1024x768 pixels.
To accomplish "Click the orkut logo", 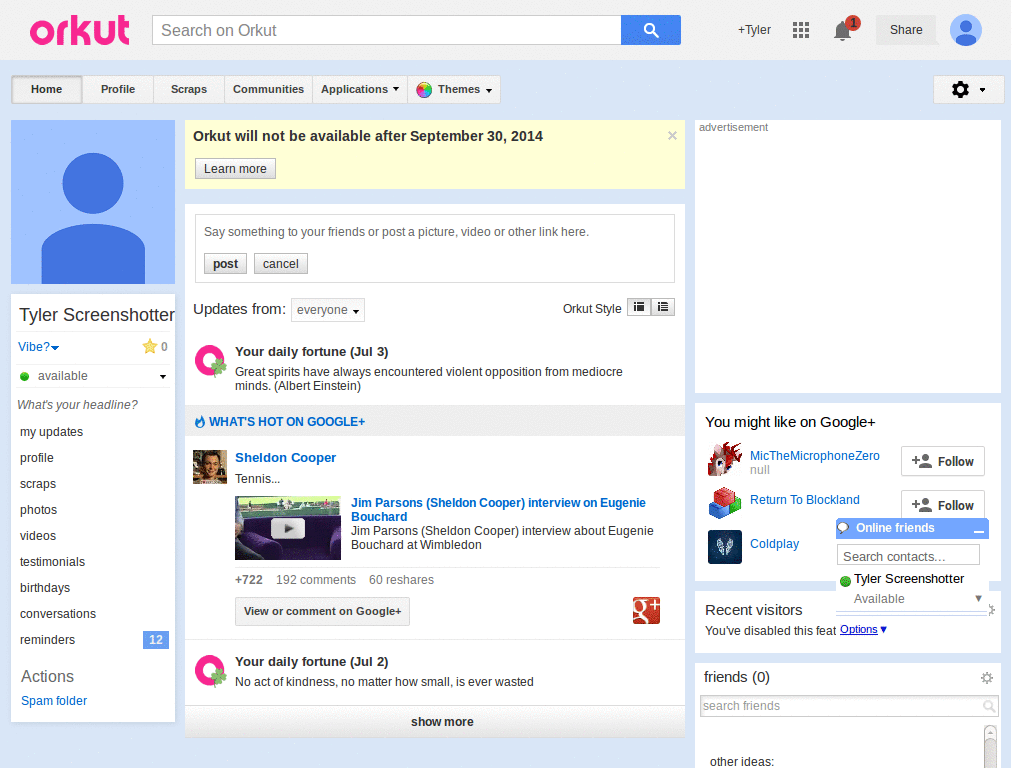I will (80, 31).
